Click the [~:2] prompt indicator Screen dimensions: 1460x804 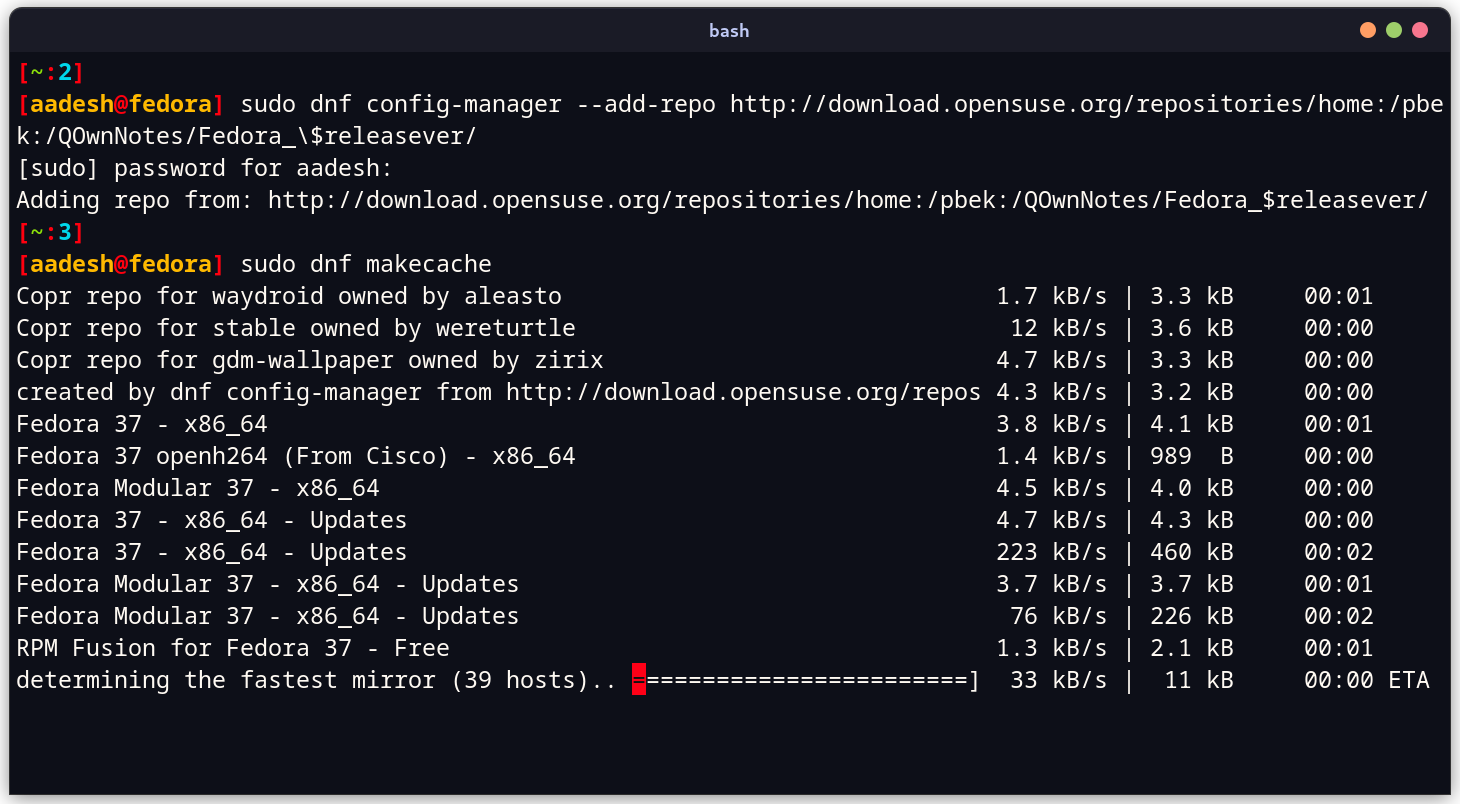tap(51, 72)
